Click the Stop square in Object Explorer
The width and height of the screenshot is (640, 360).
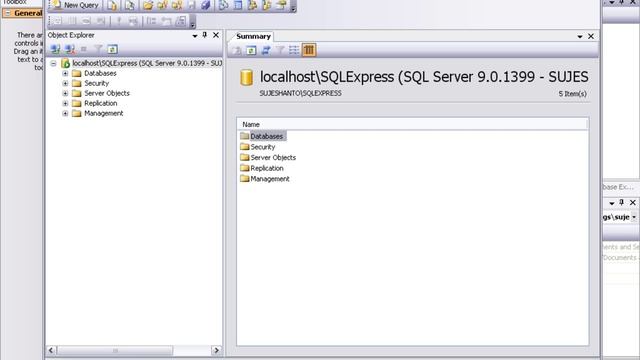click(84, 49)
